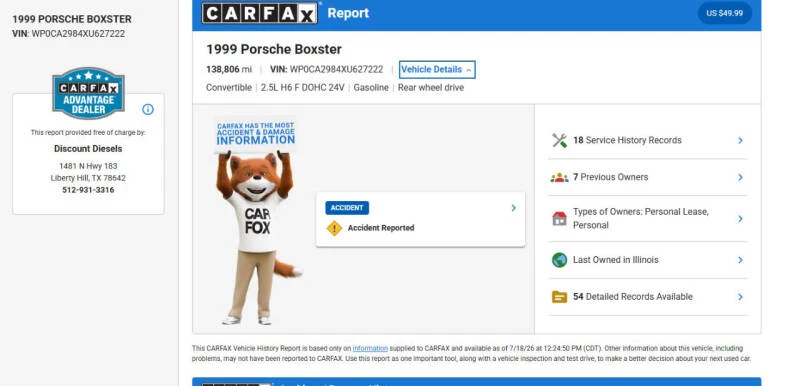Click the Rear wheel drive text

click(x=431, y=88)
